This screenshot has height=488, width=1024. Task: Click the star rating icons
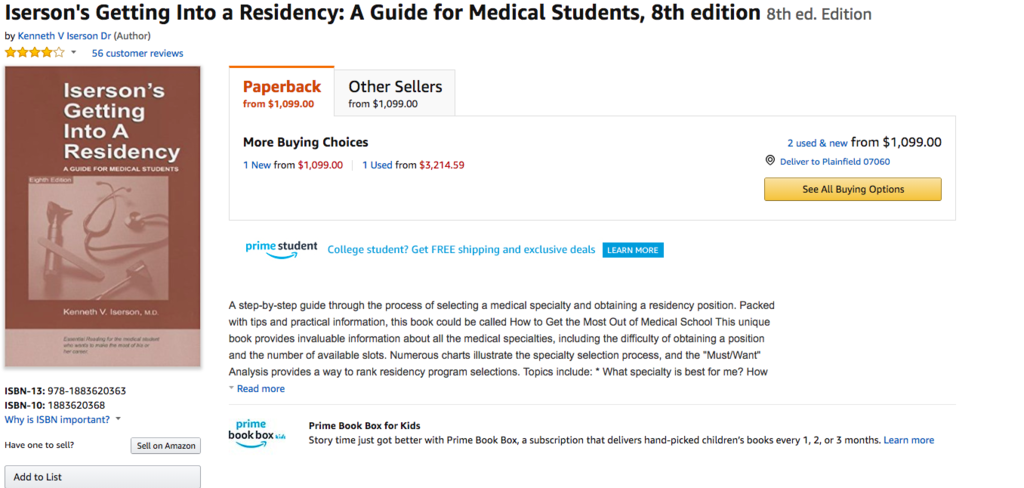point(35,52)
